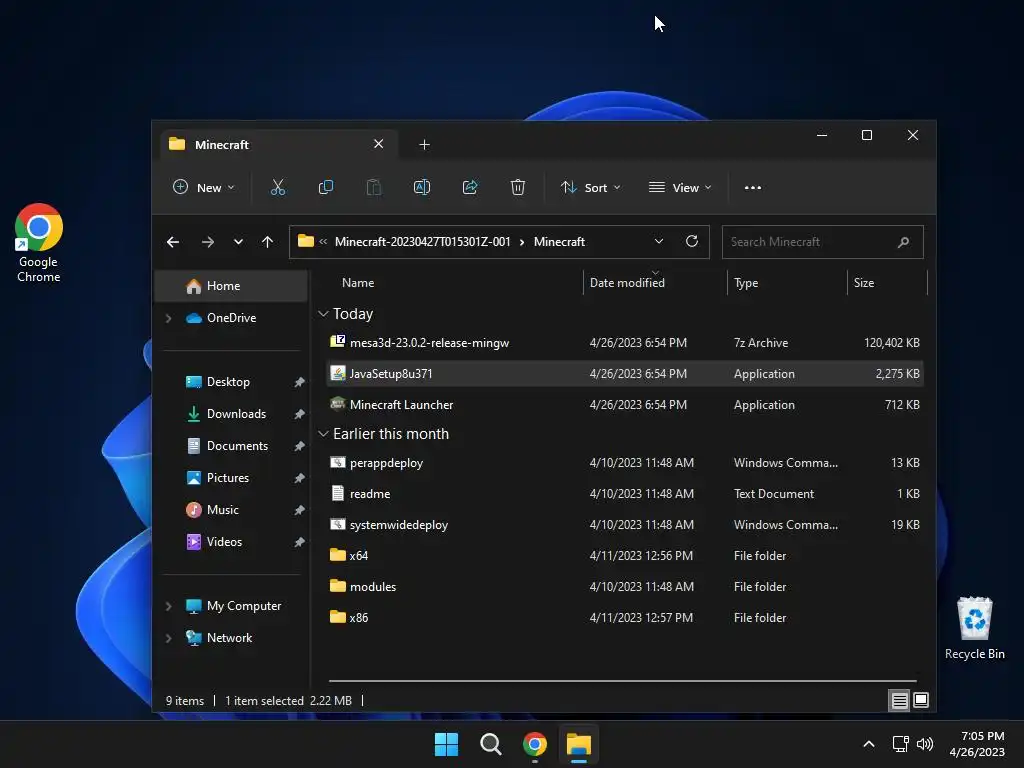Open the New item dropdown
The height and width of the screenshot is (768, 1024).
coord(203,187)
